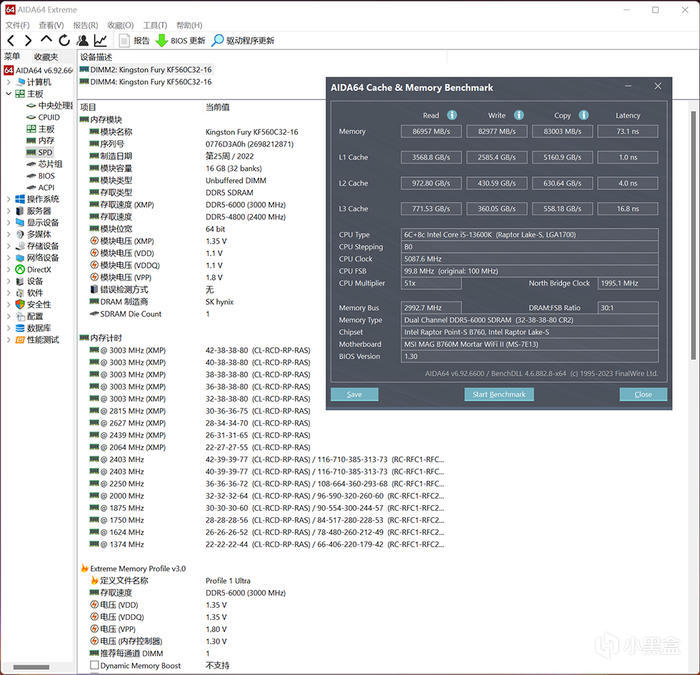Click the Copy info icon
The height and width of the screenshot is (675, 700).
click(584, 115)
